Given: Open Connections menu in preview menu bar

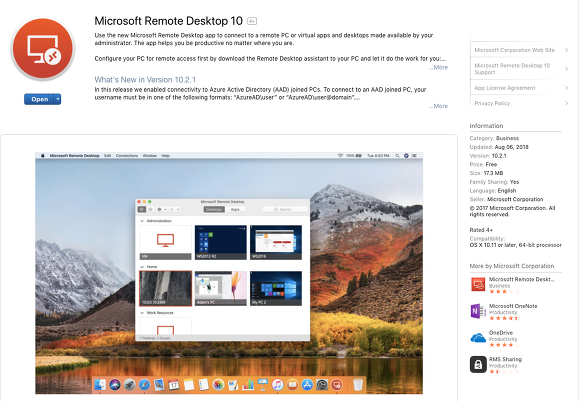Looking at the screenshot, I should point(127,156).
